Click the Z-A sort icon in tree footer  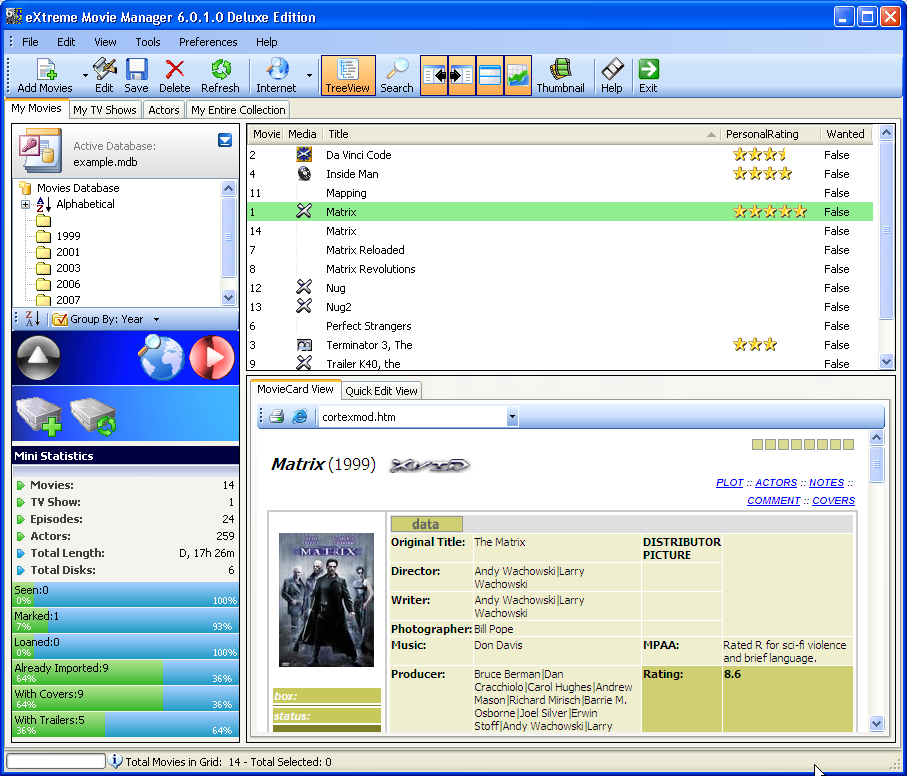click(x=33, y=319)
